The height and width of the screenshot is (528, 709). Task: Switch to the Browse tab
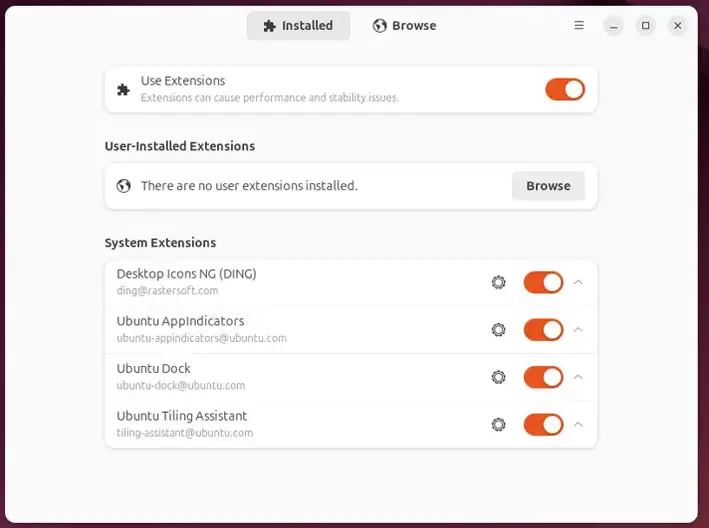404,26
